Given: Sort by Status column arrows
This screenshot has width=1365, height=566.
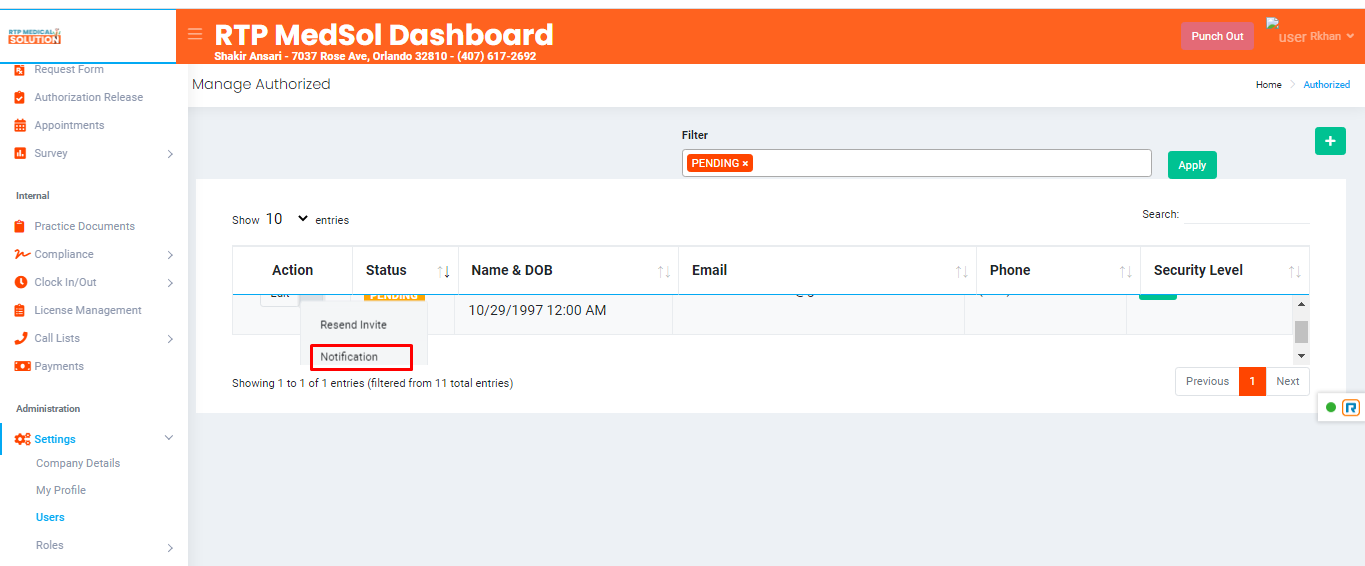Looking at the screenshot, I should coord(445,271).
